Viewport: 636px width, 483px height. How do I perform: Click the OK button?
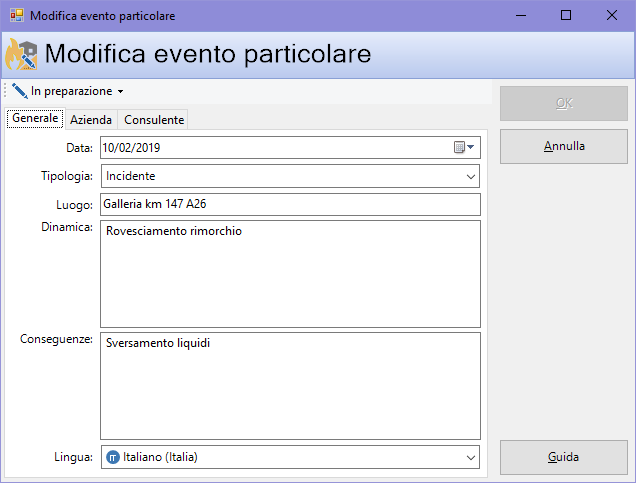pos(564,103)
